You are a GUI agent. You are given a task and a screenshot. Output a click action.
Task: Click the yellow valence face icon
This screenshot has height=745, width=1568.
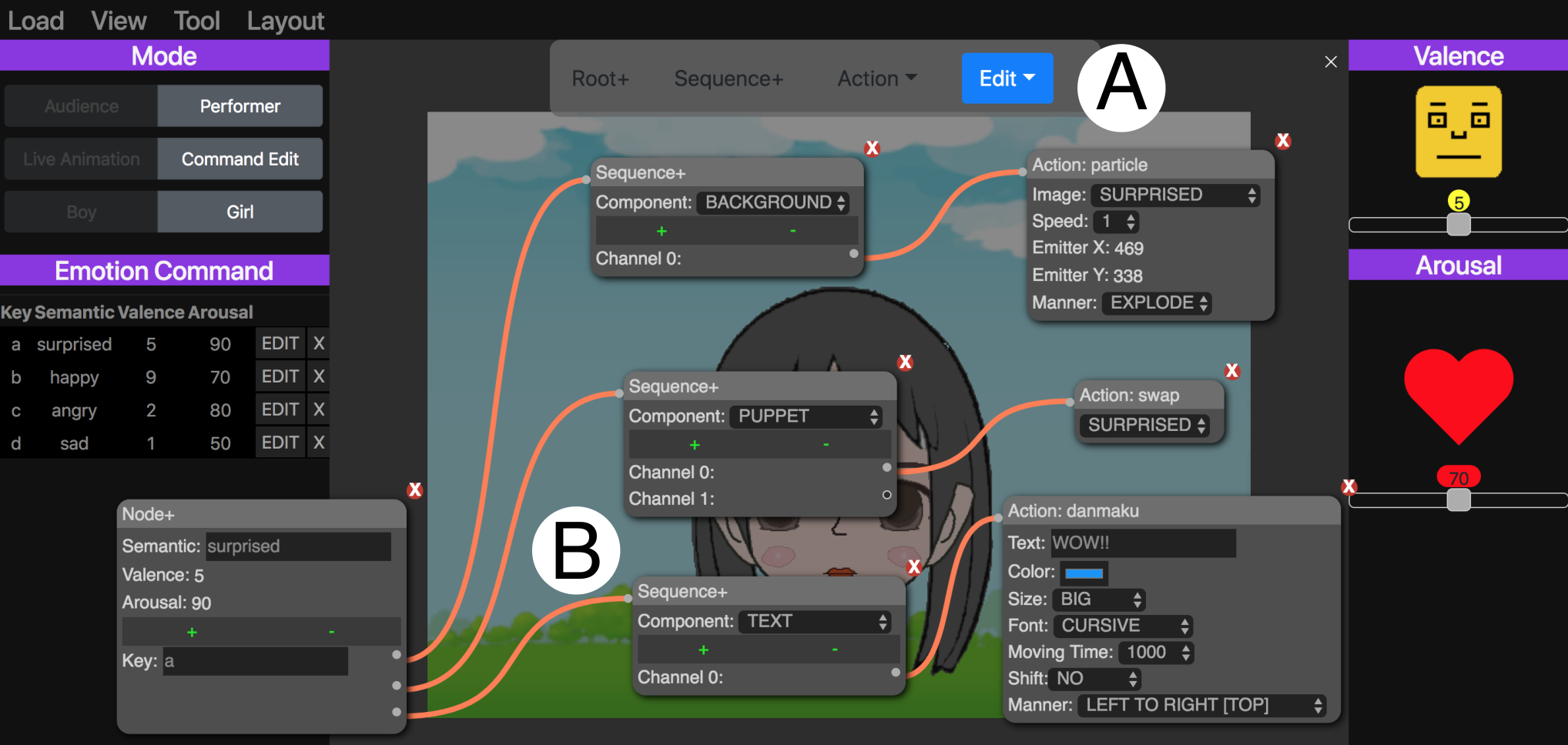(1459, 132)
